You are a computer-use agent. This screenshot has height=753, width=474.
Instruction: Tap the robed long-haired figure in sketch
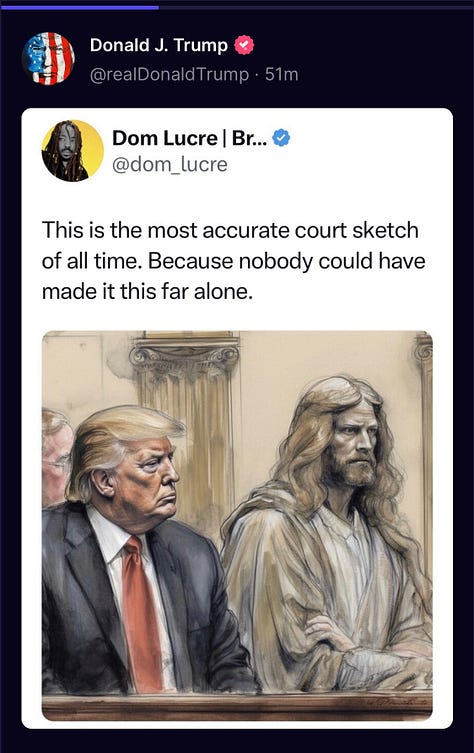pyautogui.click(x=327, y=533)
